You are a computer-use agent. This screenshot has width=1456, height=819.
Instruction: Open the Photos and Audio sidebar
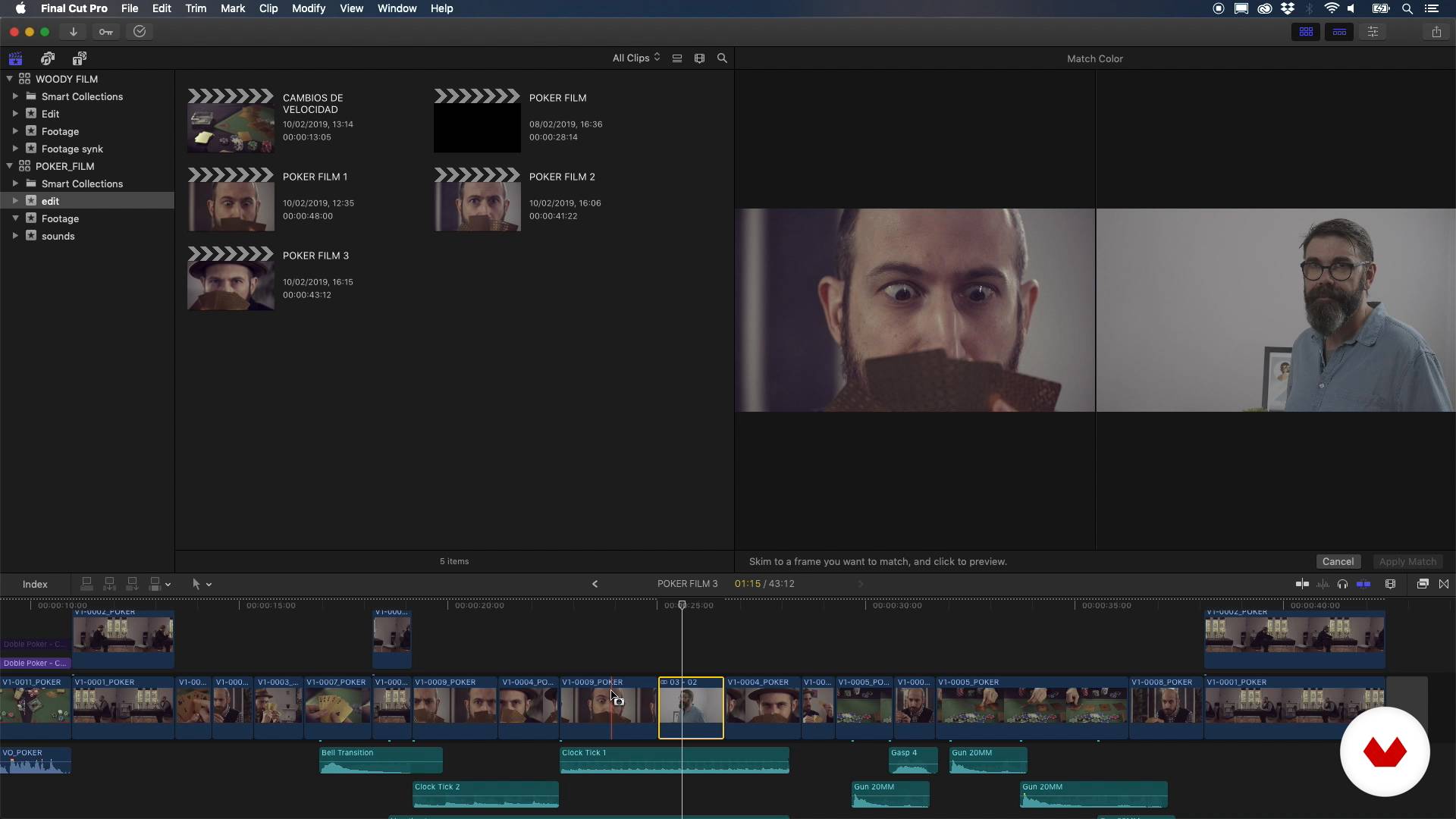48,58
